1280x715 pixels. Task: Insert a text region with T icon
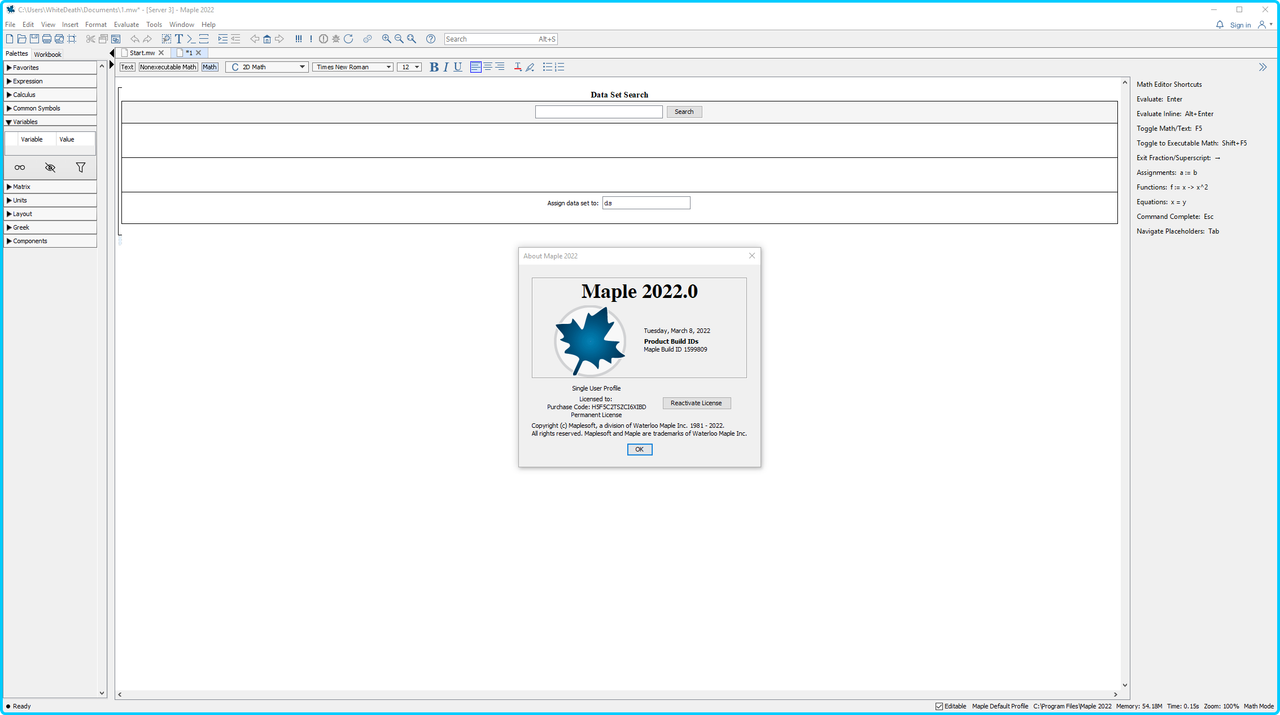(179, 39)
